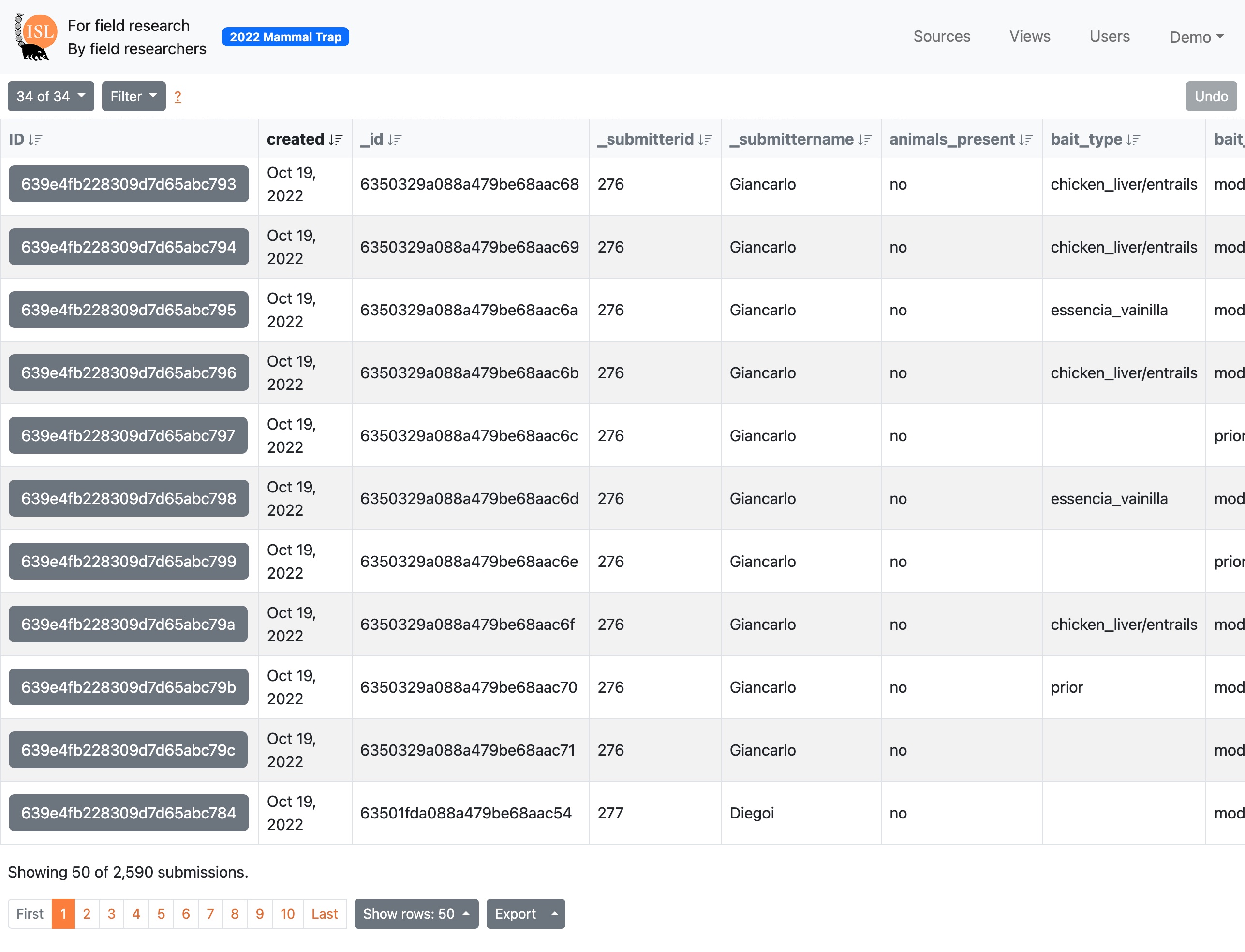1245x952 pixels.
Task: Go to the Sources page
Action: [941, 37]
